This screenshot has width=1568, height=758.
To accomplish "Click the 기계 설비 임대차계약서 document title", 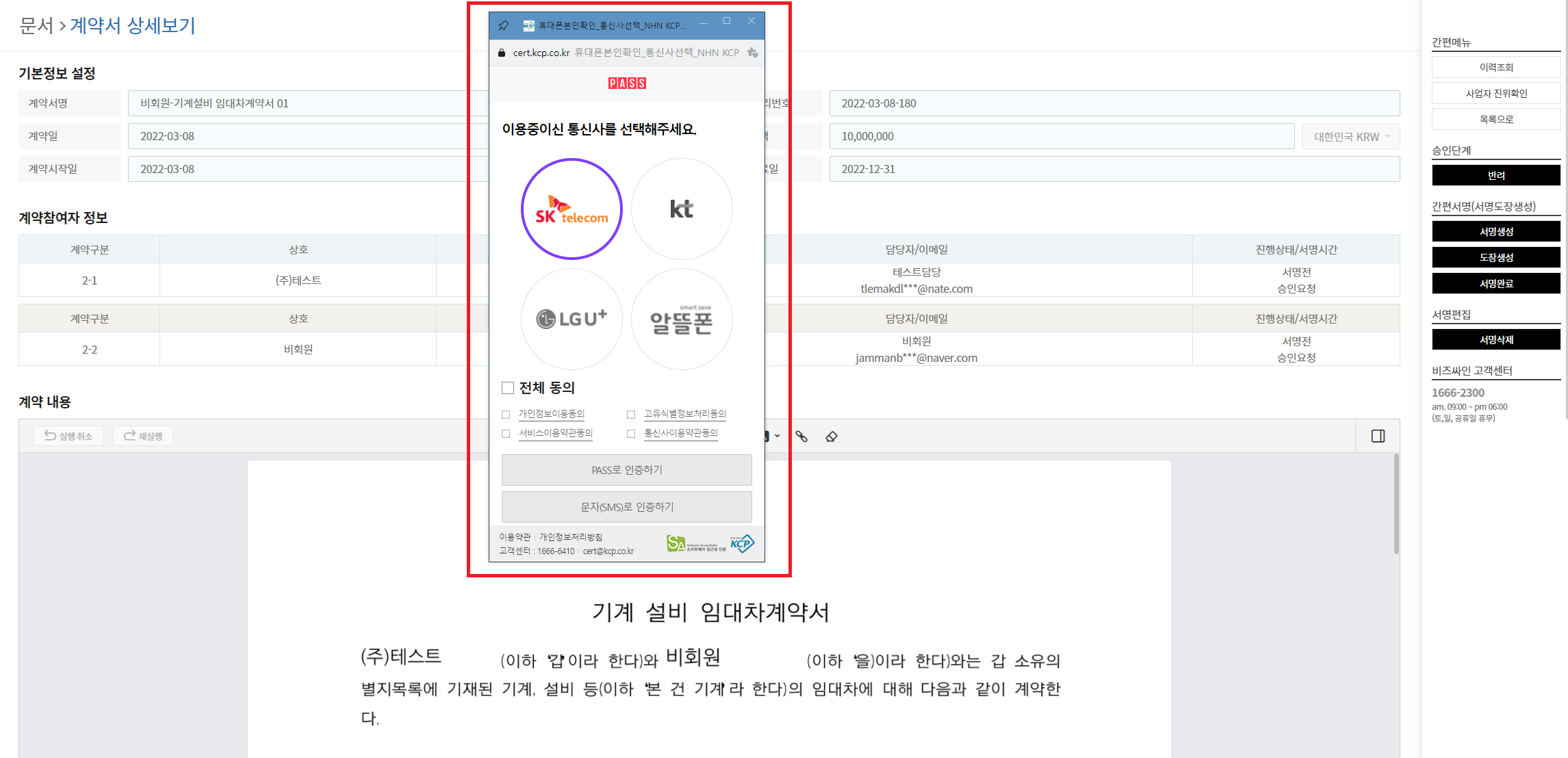I will coord(710,612).
